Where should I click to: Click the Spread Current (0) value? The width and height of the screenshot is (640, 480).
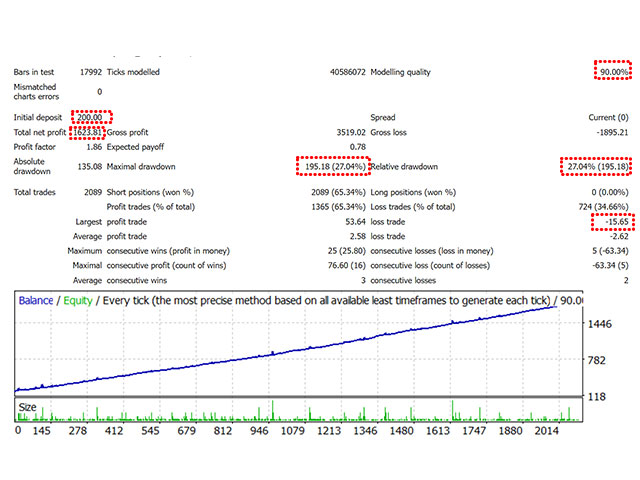tap(600, 118)
